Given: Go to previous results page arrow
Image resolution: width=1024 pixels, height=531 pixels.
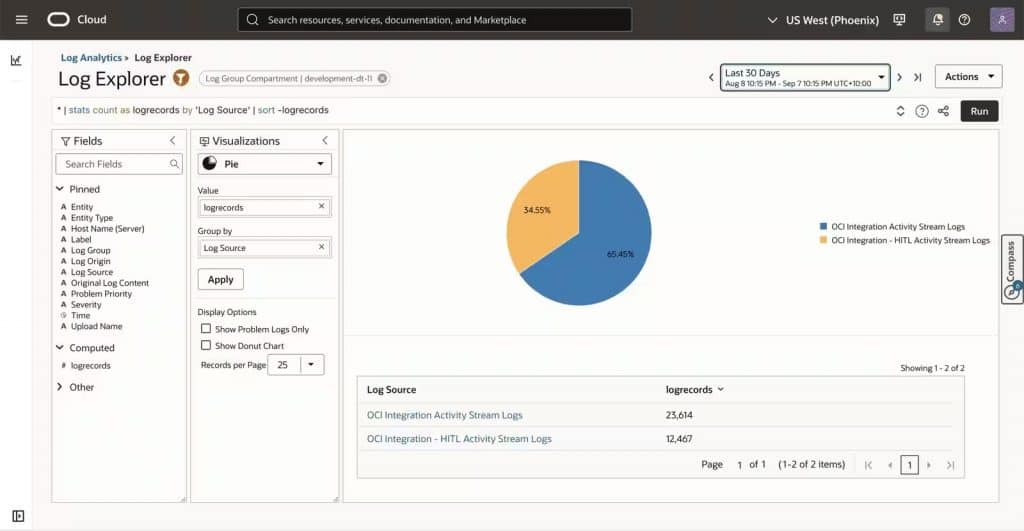Looking at the screenshot, I should pos(889,465).
